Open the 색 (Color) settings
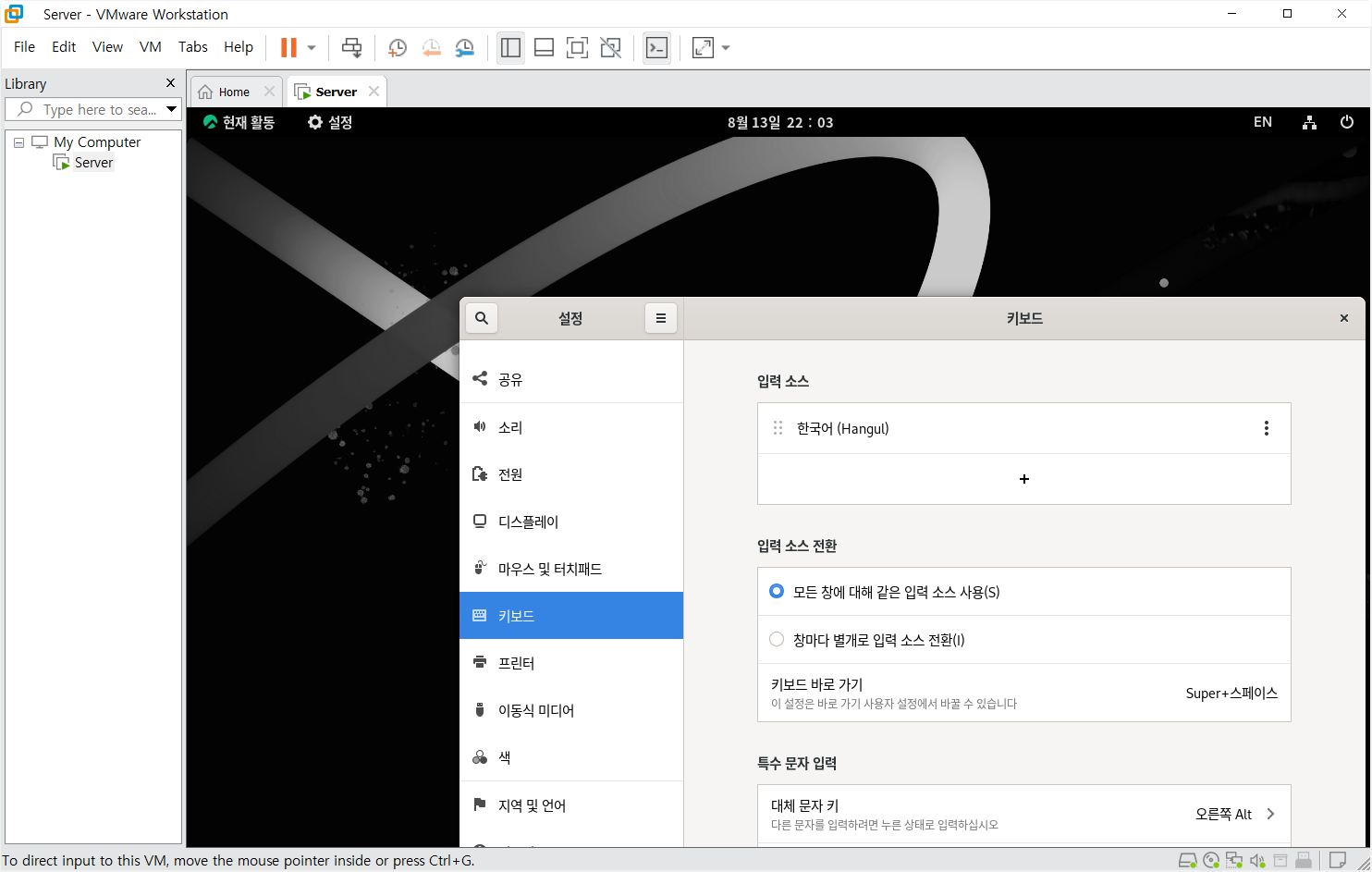The width and height of the screenshot is (1372, 872). point(571,757)
